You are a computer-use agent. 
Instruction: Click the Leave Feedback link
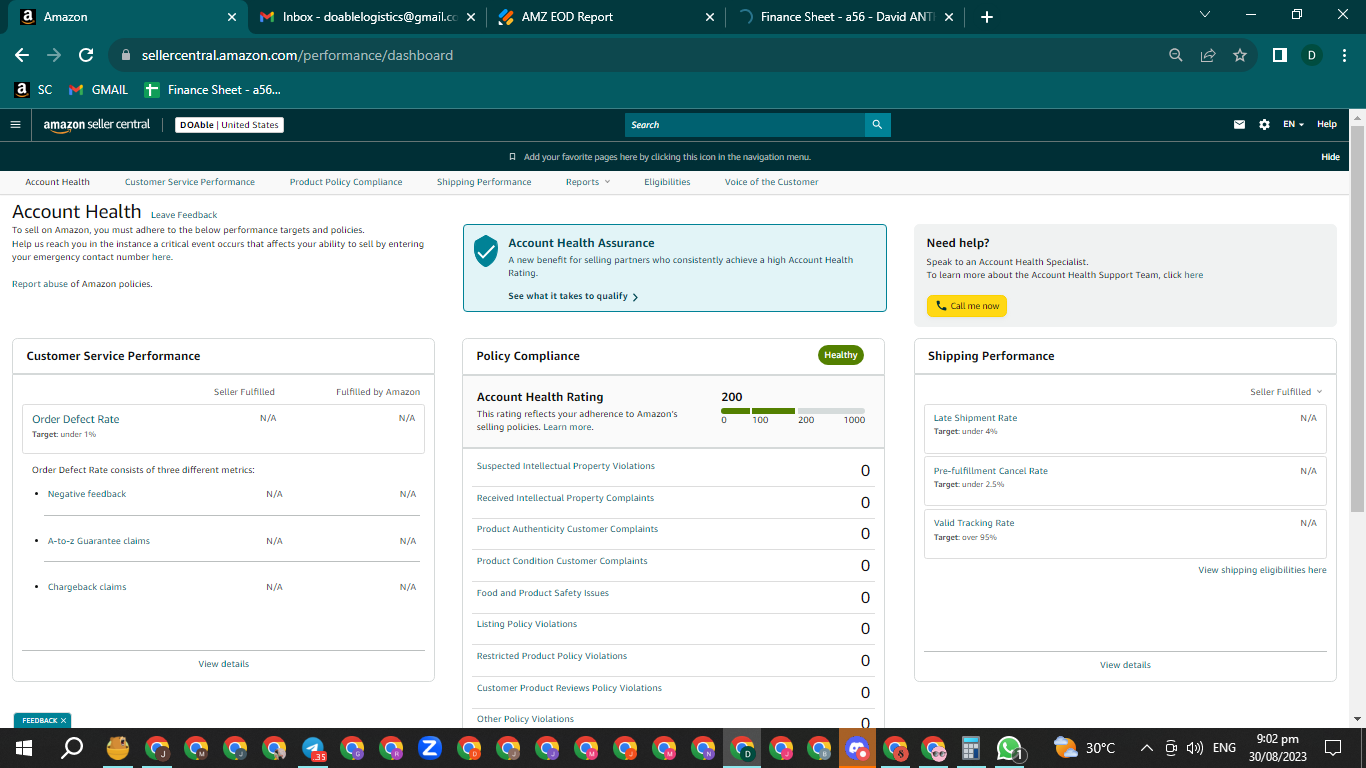tap(184, 215)
